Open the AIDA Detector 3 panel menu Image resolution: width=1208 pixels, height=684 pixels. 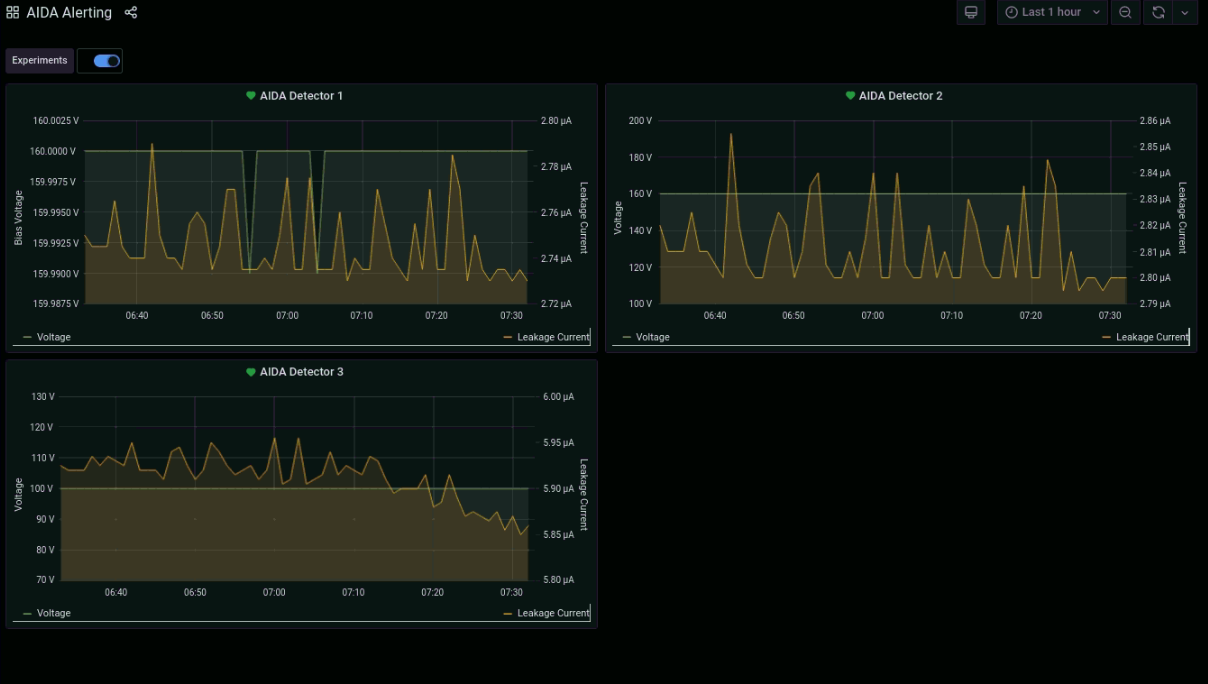[x=301, y=372]
